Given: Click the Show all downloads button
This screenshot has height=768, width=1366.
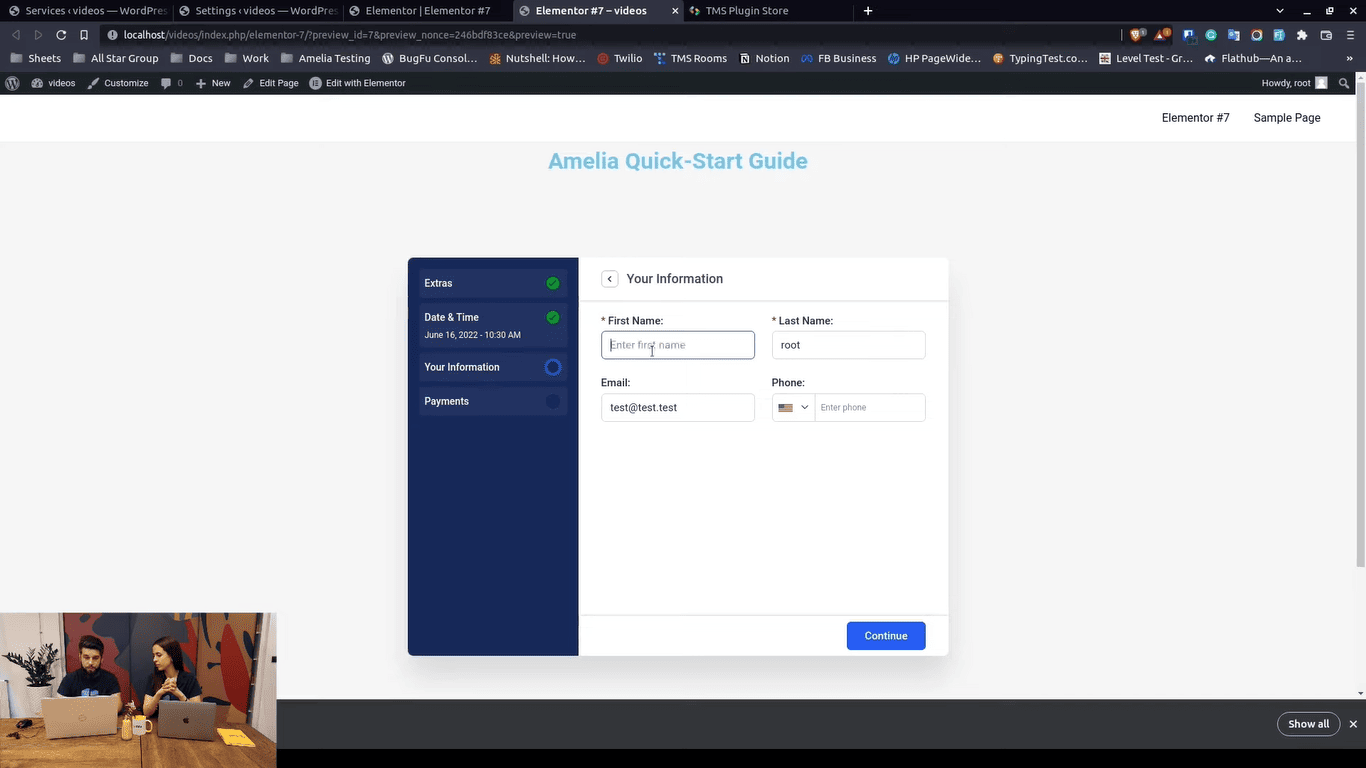Looking at the screenshot, I should point(1308,724).
